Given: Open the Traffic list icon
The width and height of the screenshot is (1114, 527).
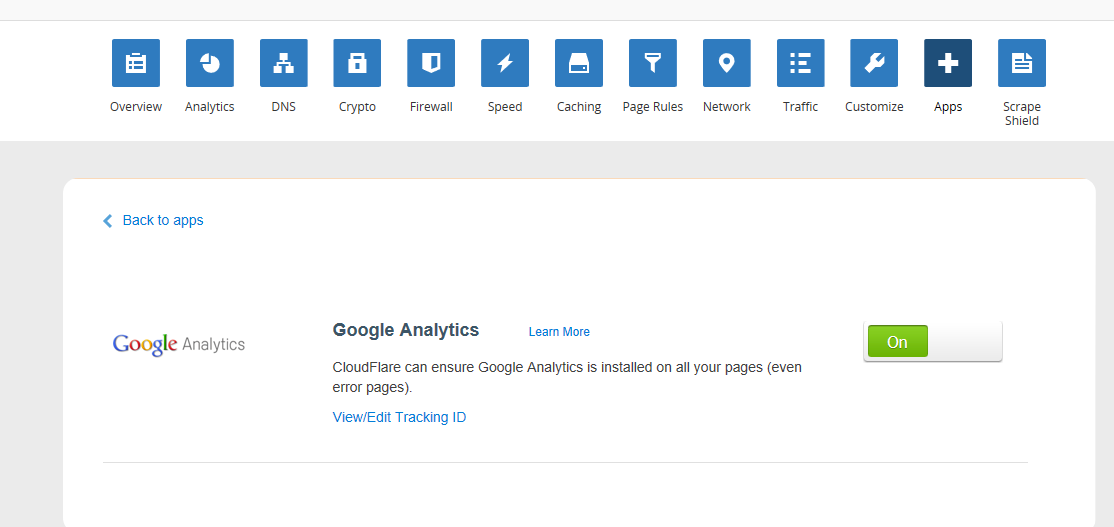Looking at the screenshot, I should pos(801,63).
